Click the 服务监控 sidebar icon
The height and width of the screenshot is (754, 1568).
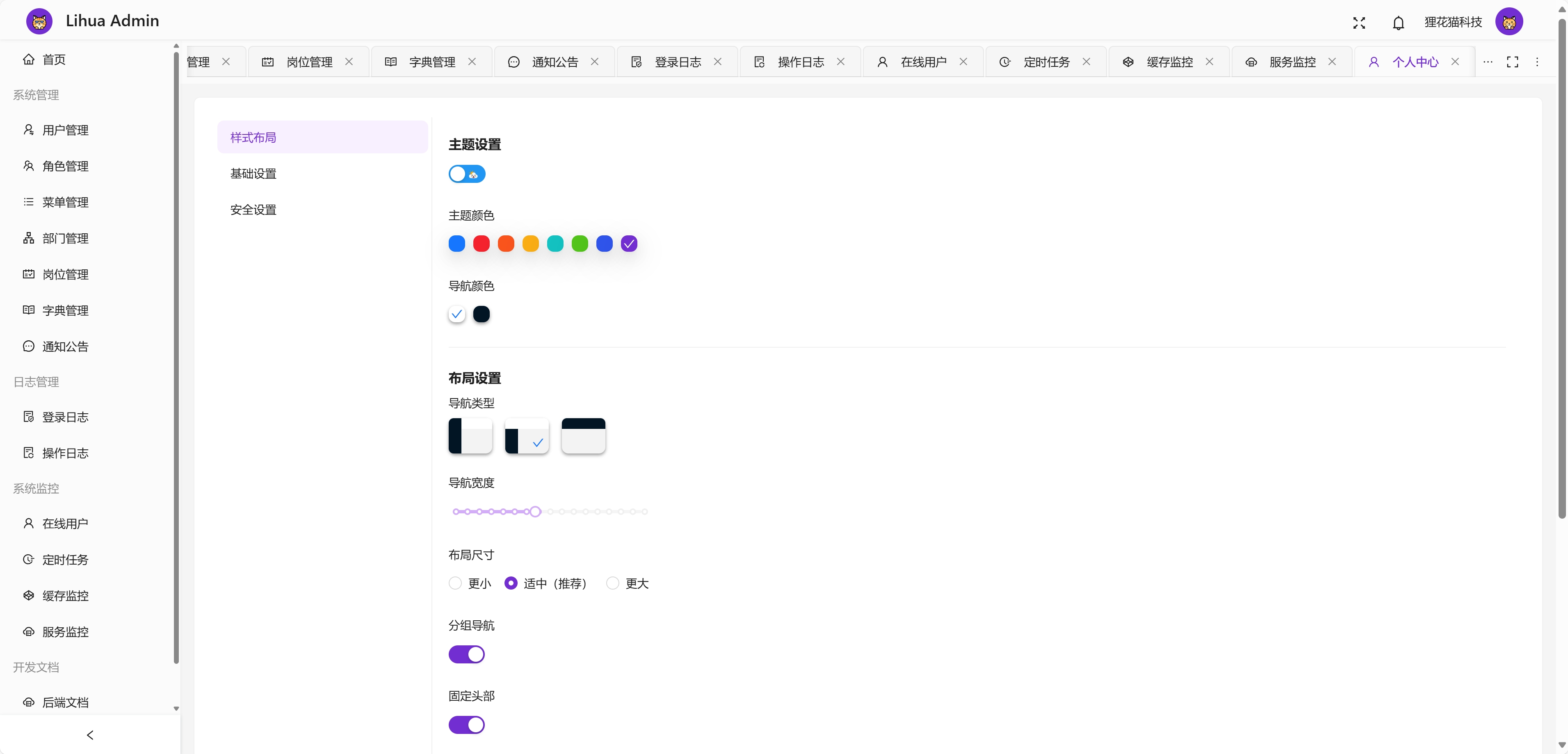tap(29, 631)
